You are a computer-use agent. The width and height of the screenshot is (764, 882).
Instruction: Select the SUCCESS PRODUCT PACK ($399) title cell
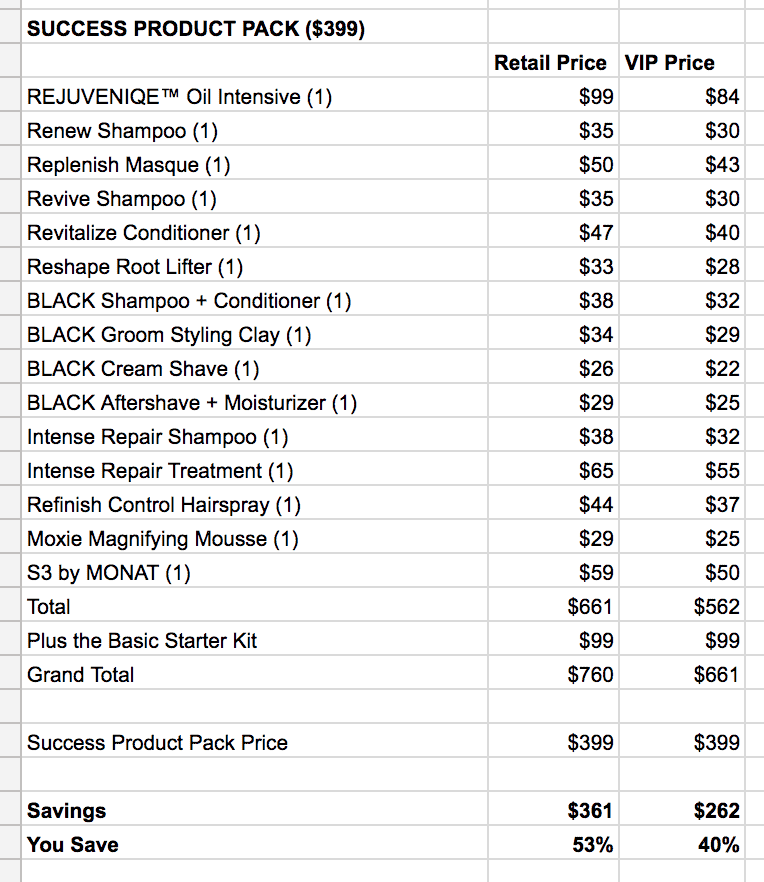(196, 29)
